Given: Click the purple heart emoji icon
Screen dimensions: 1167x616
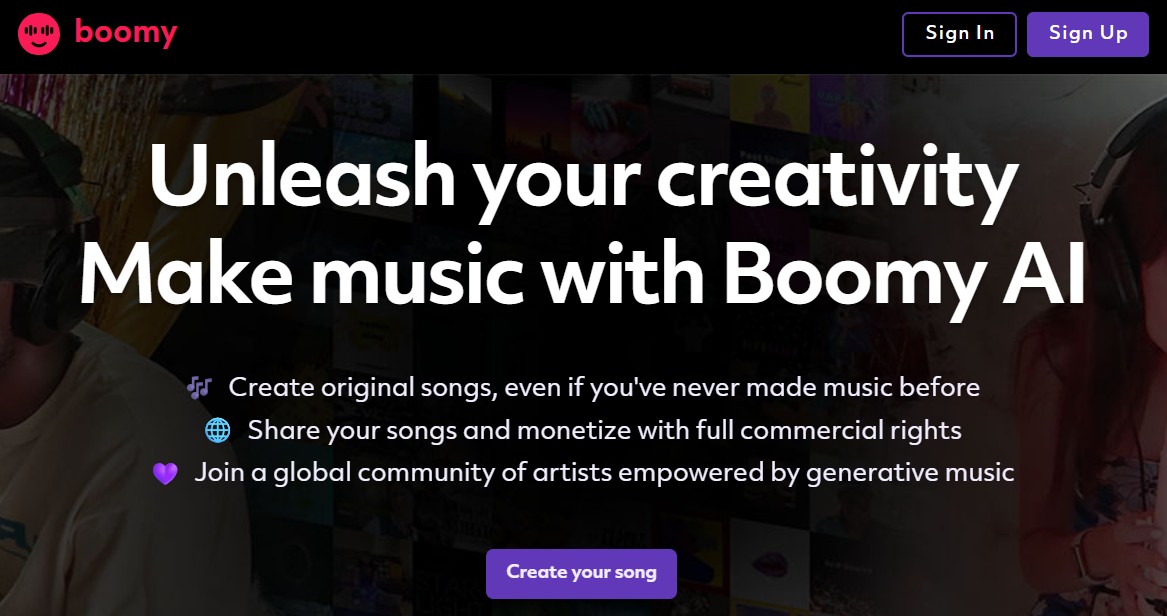Looking at the screenshot, I should pyautogui.click(x=165, y=473).
